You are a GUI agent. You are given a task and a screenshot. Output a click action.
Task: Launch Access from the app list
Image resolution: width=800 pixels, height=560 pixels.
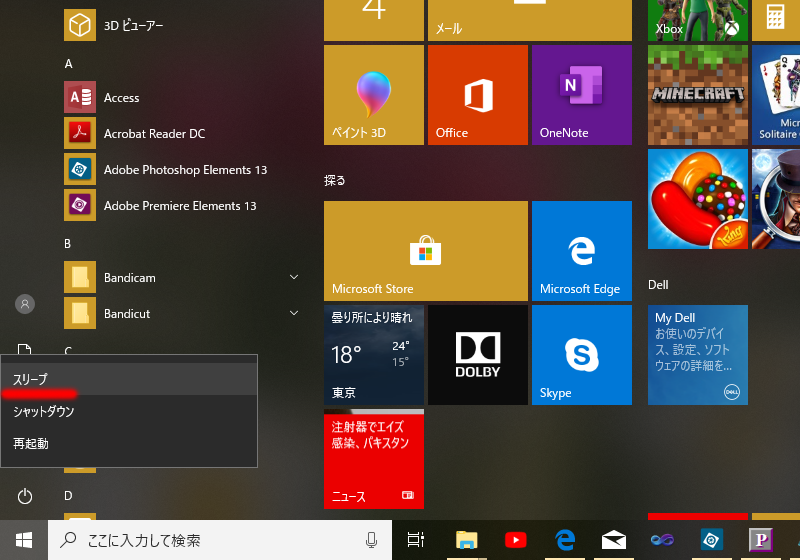pos(179,97)
